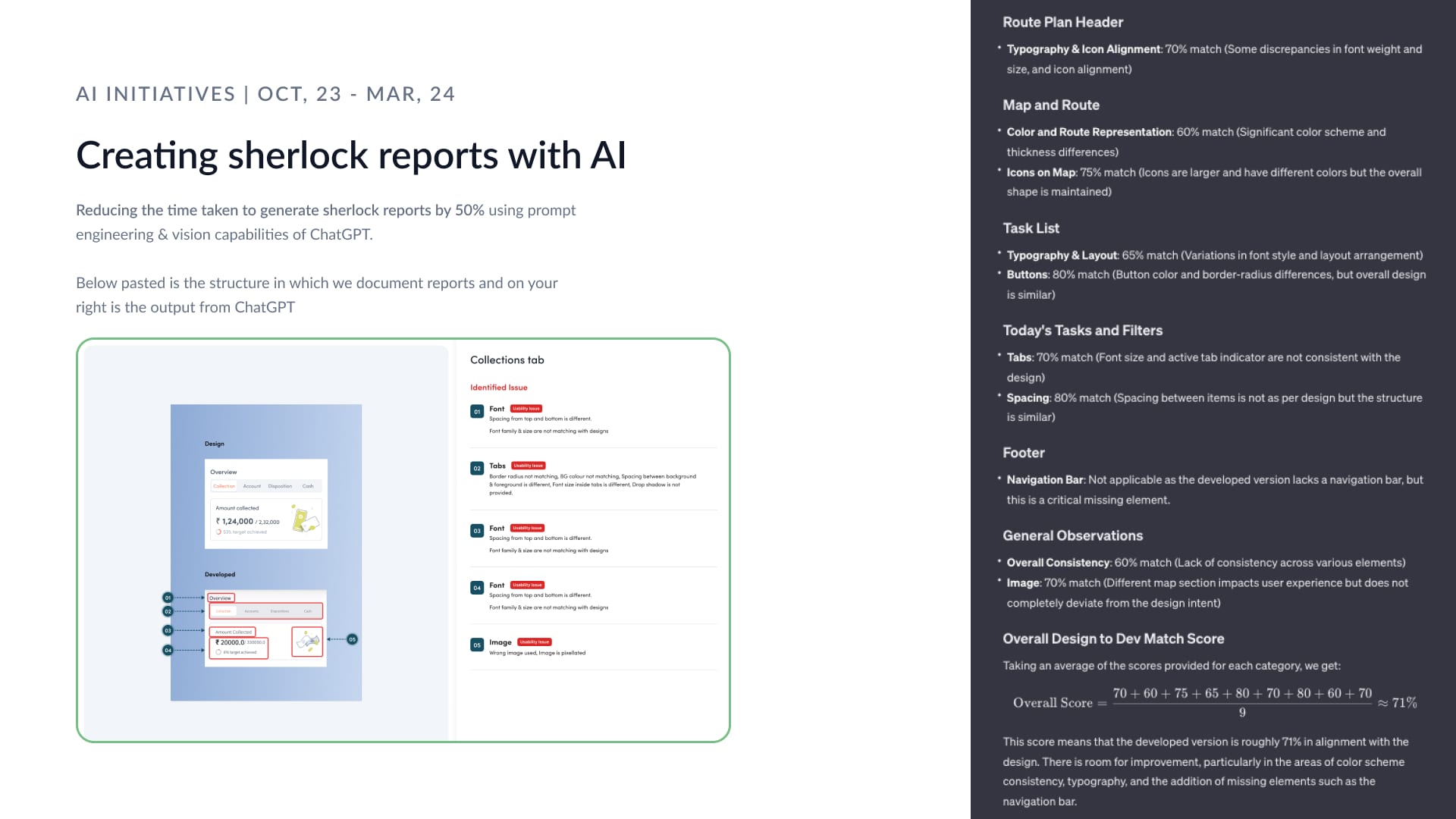Click the issue 01 number badge next to Font
Image resolution: width=1456 pixels, height=819 pixels.
click(477, 411)
